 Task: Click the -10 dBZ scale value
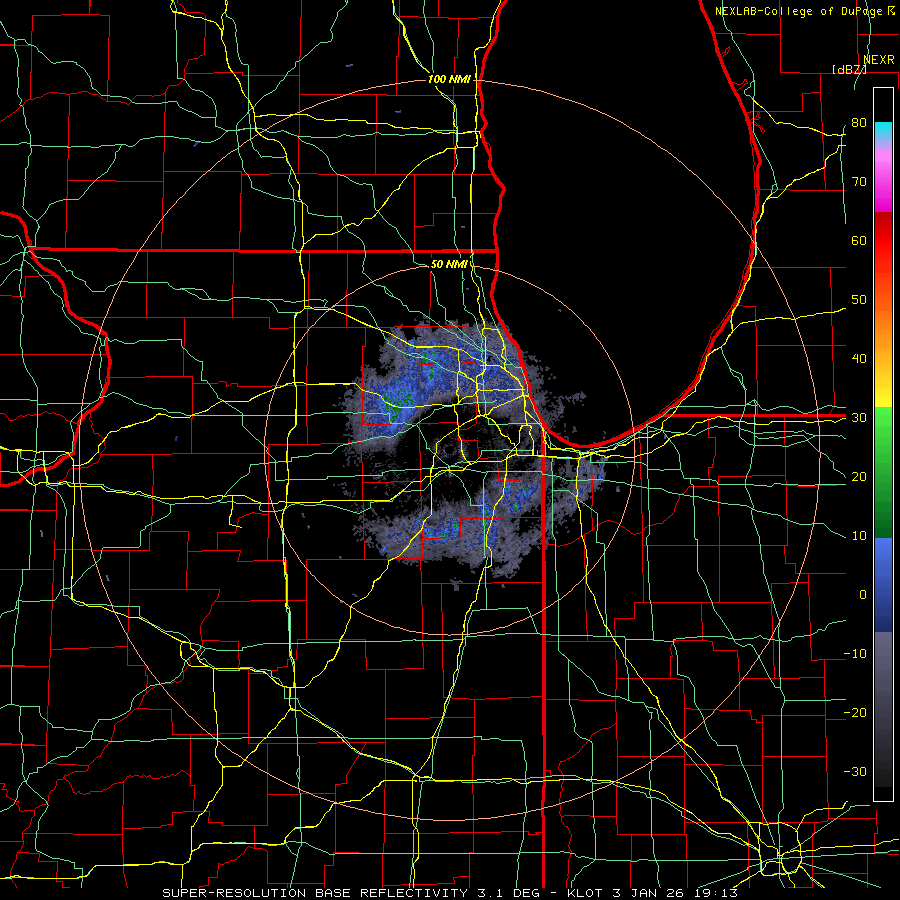click(x=855, y=653)
